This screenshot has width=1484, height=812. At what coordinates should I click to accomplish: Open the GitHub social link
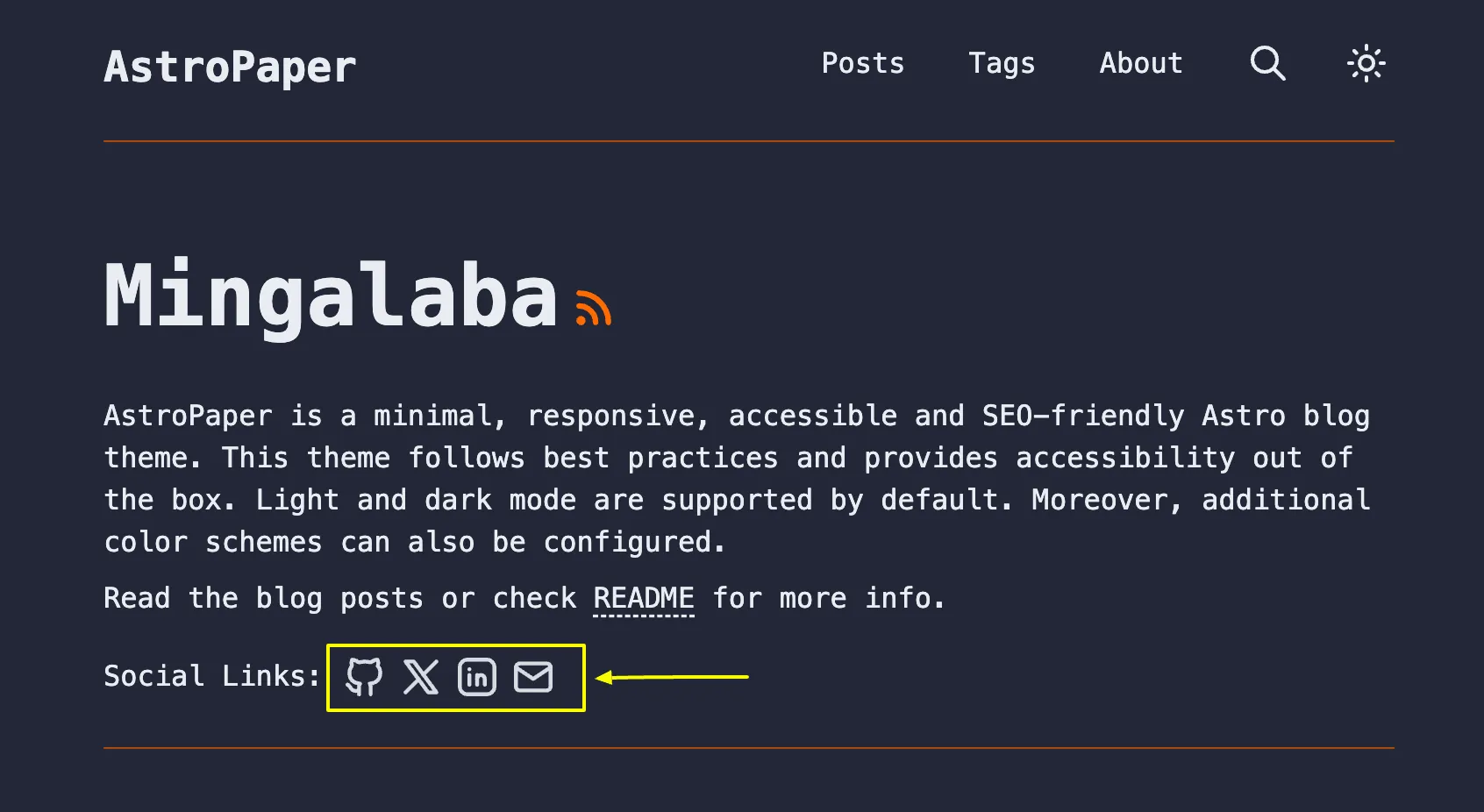[x=364, y=675]
